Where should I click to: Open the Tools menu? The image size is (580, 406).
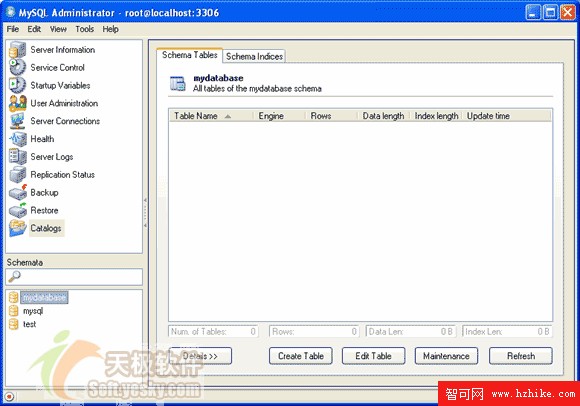pos(84,29)
